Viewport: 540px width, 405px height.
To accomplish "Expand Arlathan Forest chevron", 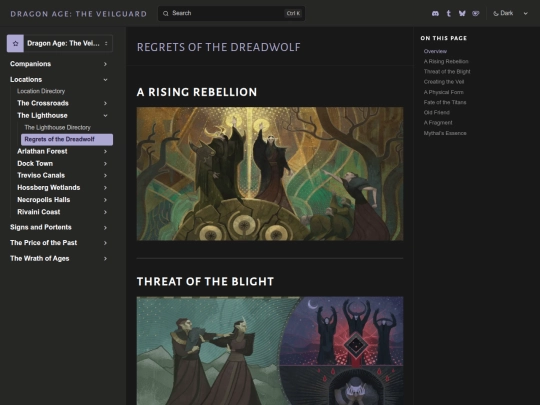I will click(x=105, y=152).
